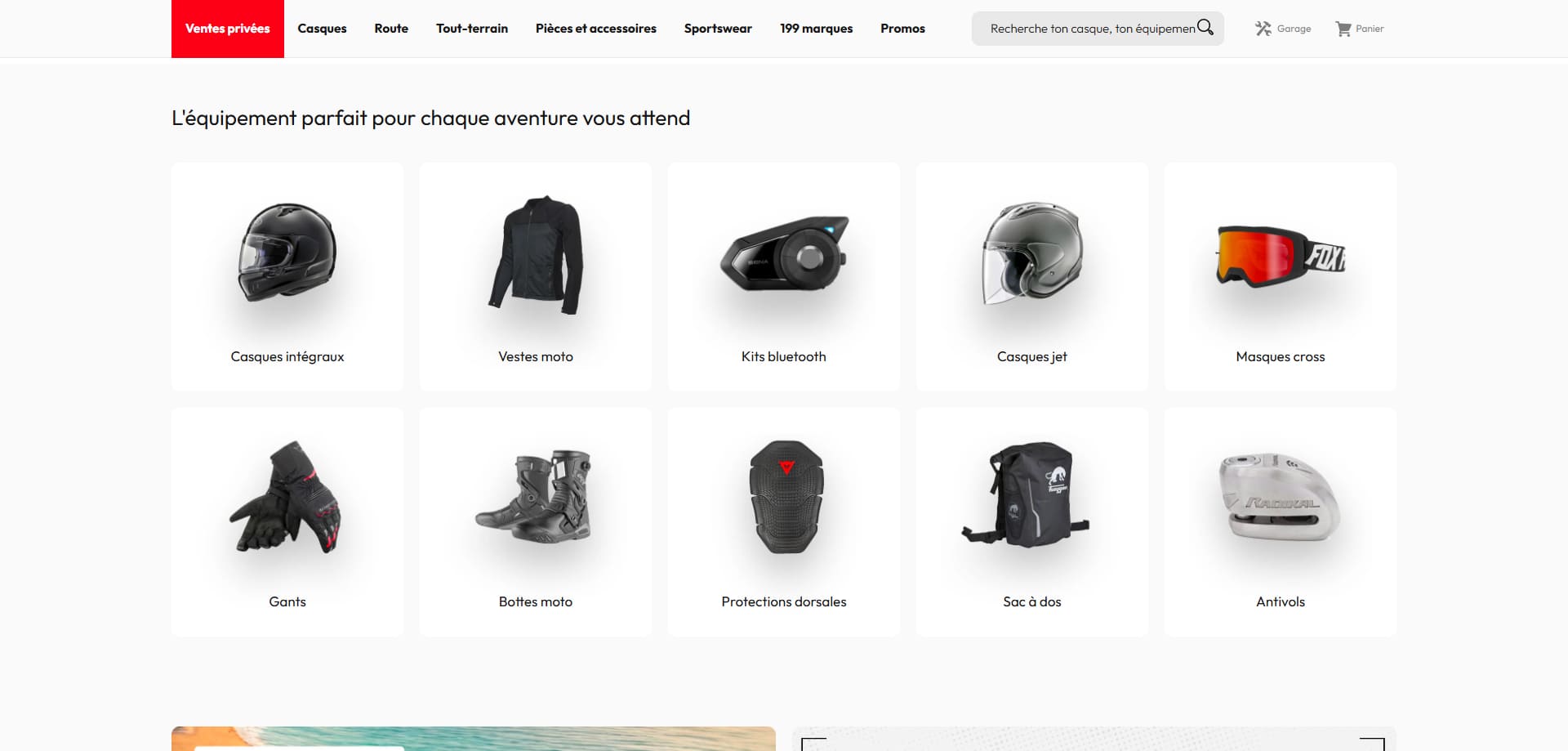1568x751 pixels.
Task: Choose the Vestes moto jacket image
Action: [x=536, y=255]
